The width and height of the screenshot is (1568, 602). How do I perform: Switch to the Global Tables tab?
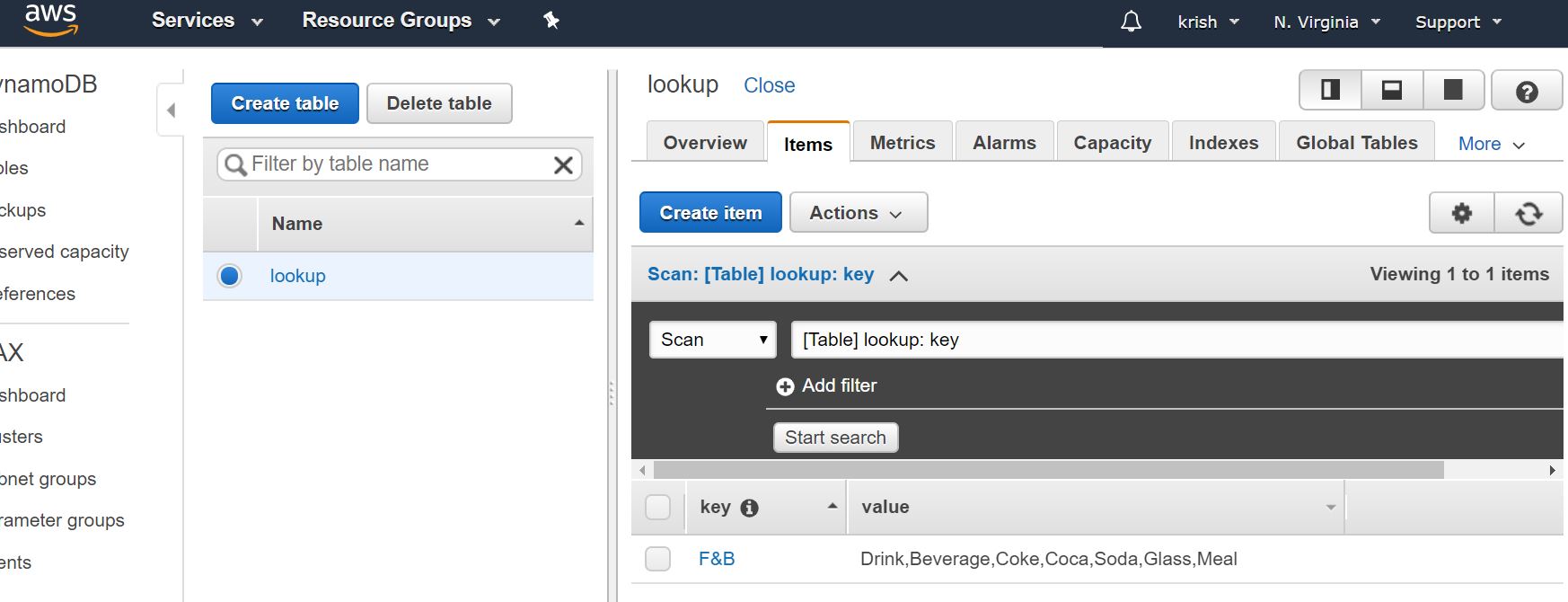[x=1357, y=142]
